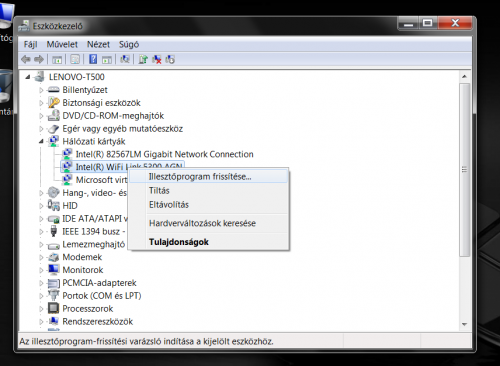Expand the IDE ATA/ATAPI category
The width and height of the screenshot is (500, 366).
pyautogui.click(x=41, y=219)
